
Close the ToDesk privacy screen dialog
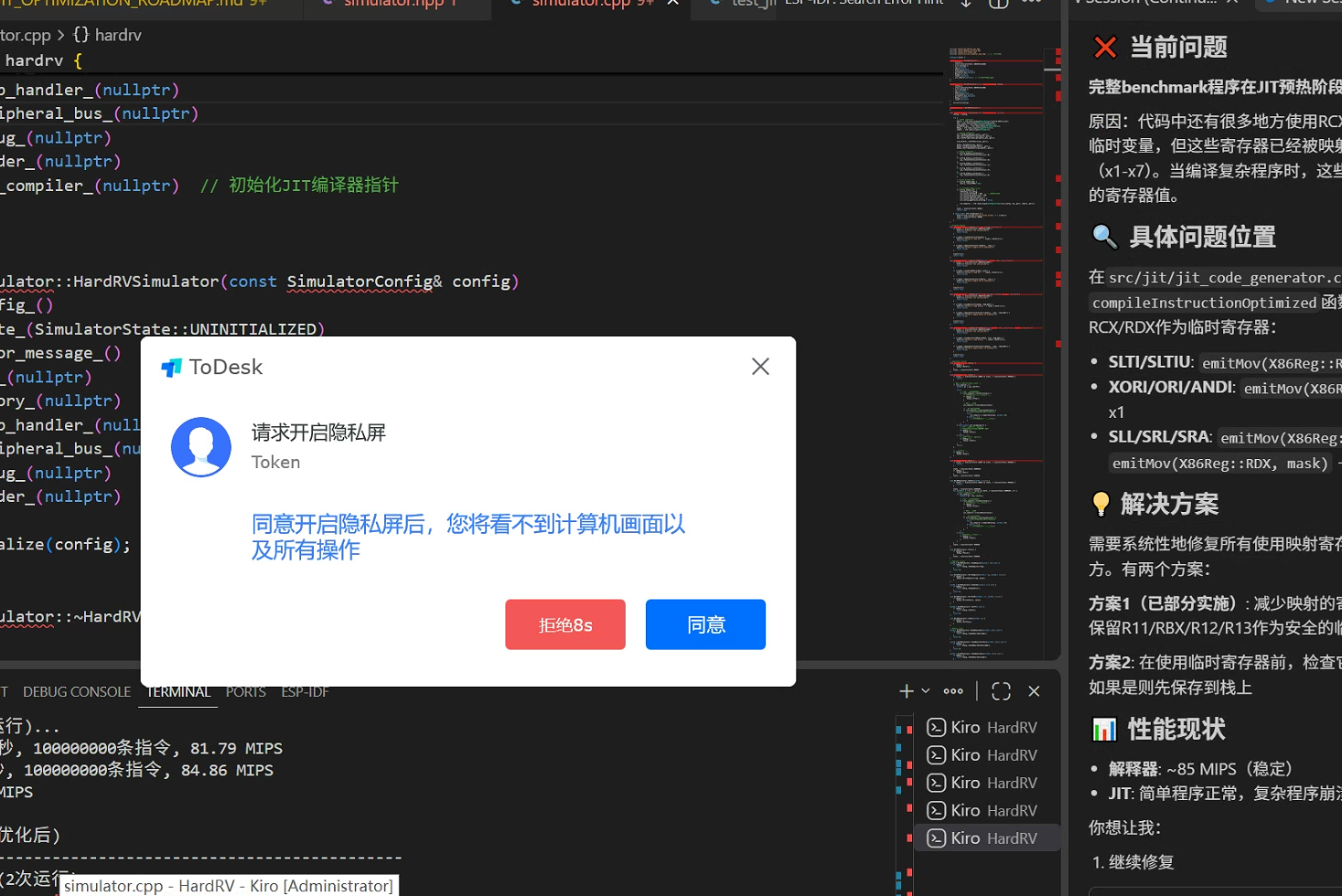coord(760,367)
